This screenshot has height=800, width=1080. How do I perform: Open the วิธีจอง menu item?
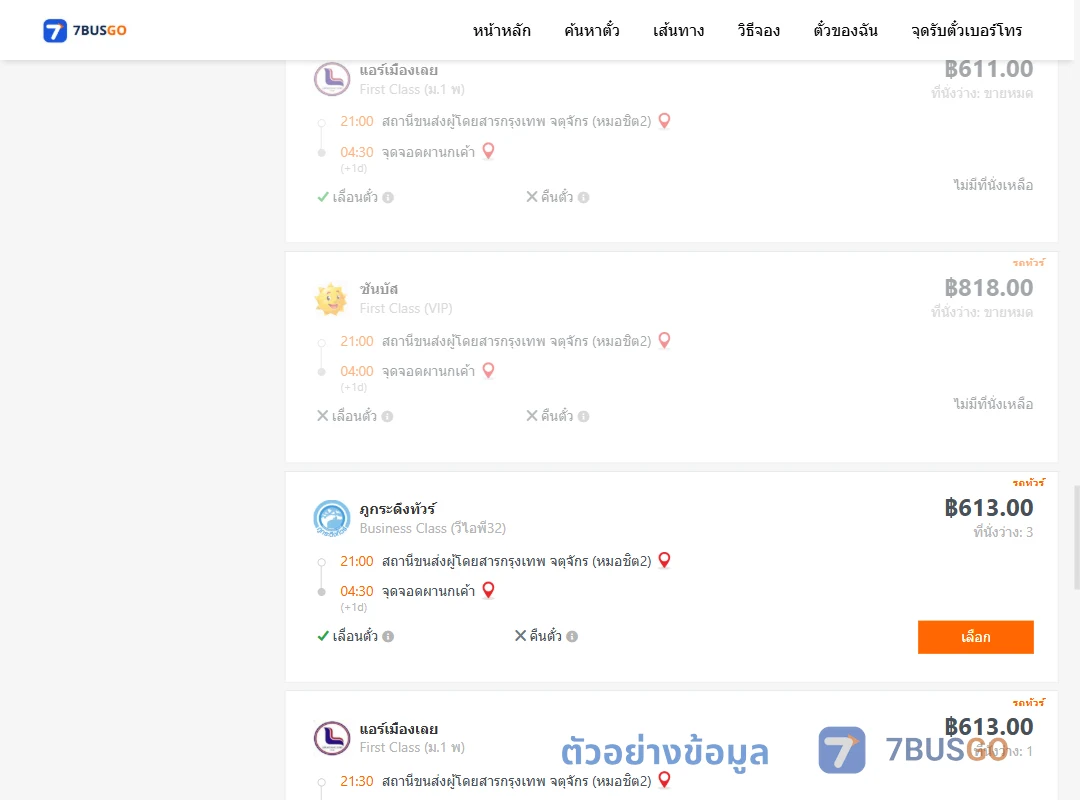pyautogui.click(x=758, y=30)
